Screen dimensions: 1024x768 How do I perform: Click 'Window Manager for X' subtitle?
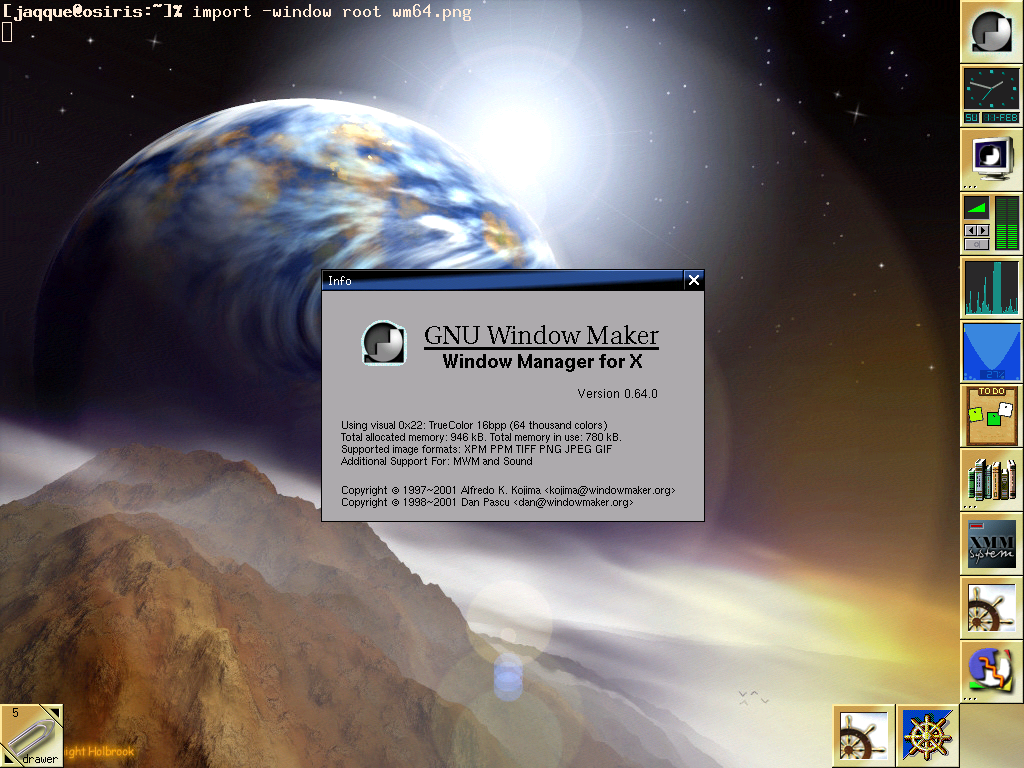point(542,361)
